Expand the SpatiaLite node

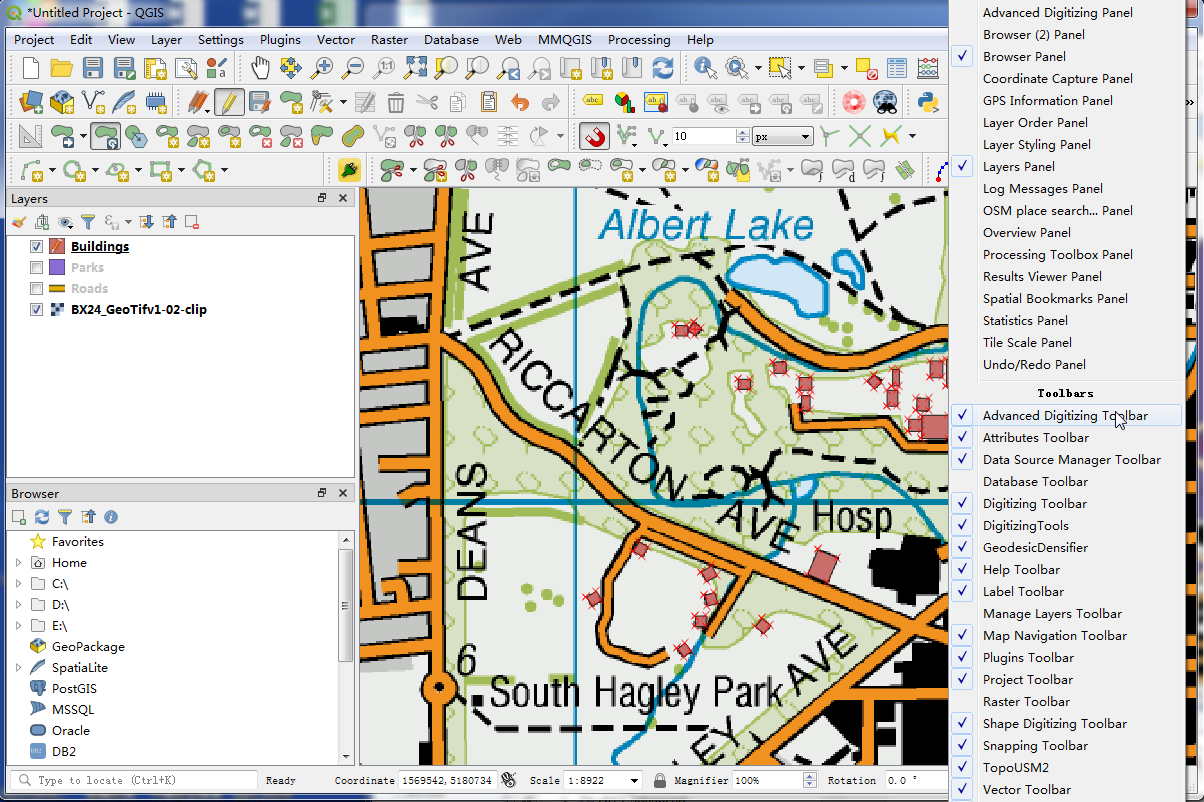click(x=18, y=667)
